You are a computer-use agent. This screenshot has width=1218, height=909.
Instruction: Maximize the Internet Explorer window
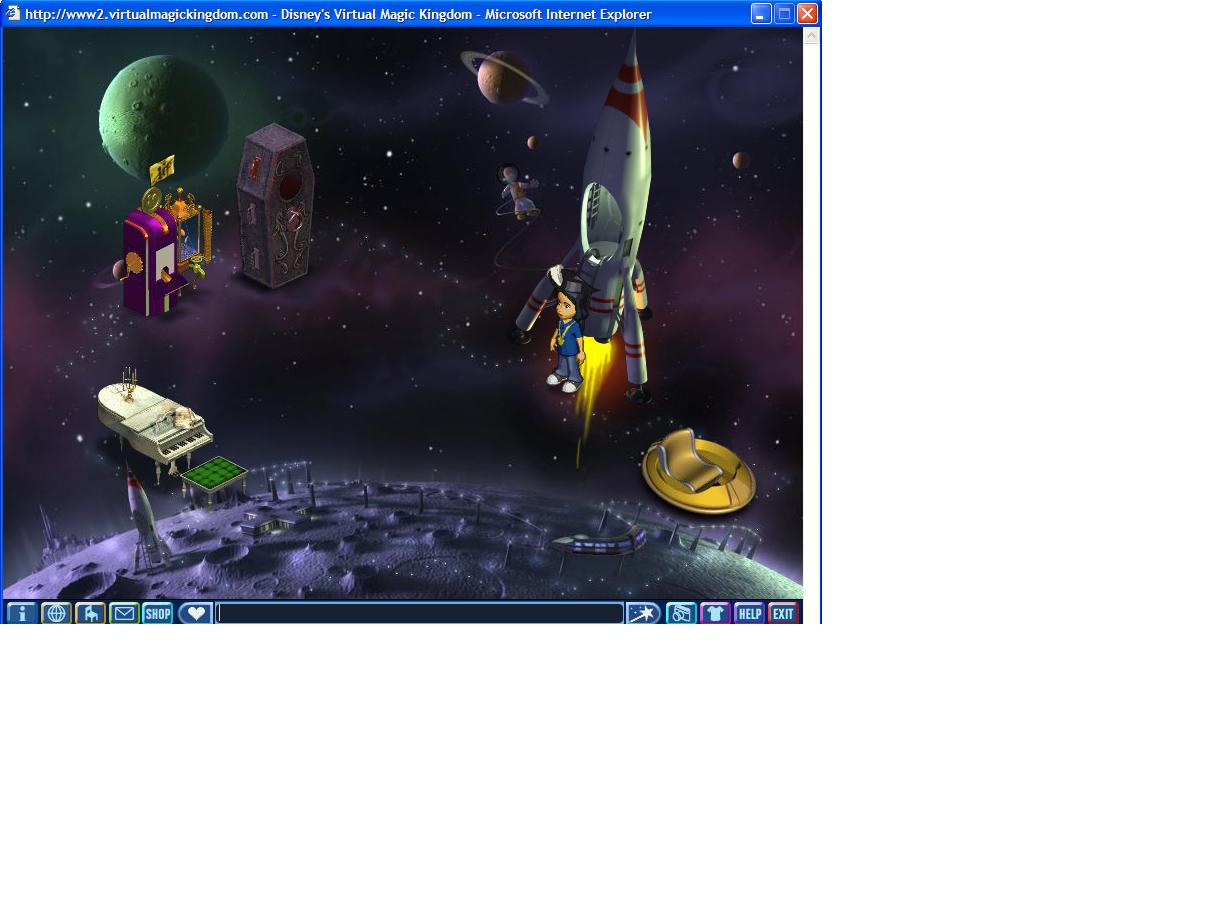(x=784, y=14)
